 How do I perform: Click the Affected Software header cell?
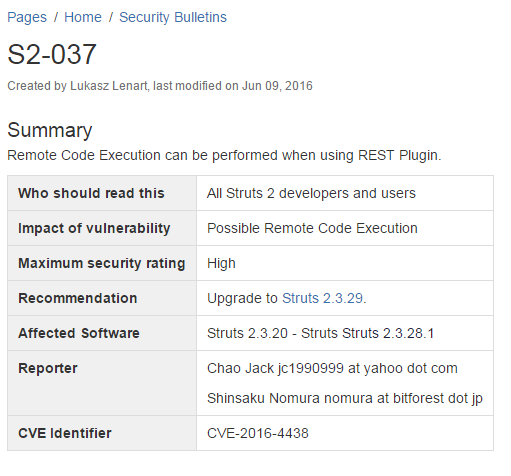pyautogui.click(x=102, y=333)
